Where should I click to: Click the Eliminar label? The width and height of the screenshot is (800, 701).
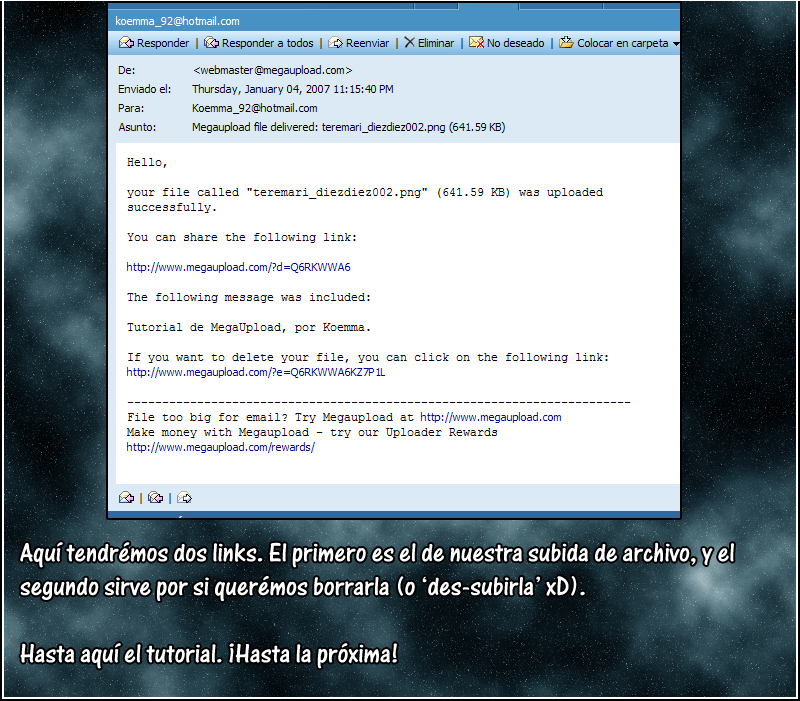(436, 43)
